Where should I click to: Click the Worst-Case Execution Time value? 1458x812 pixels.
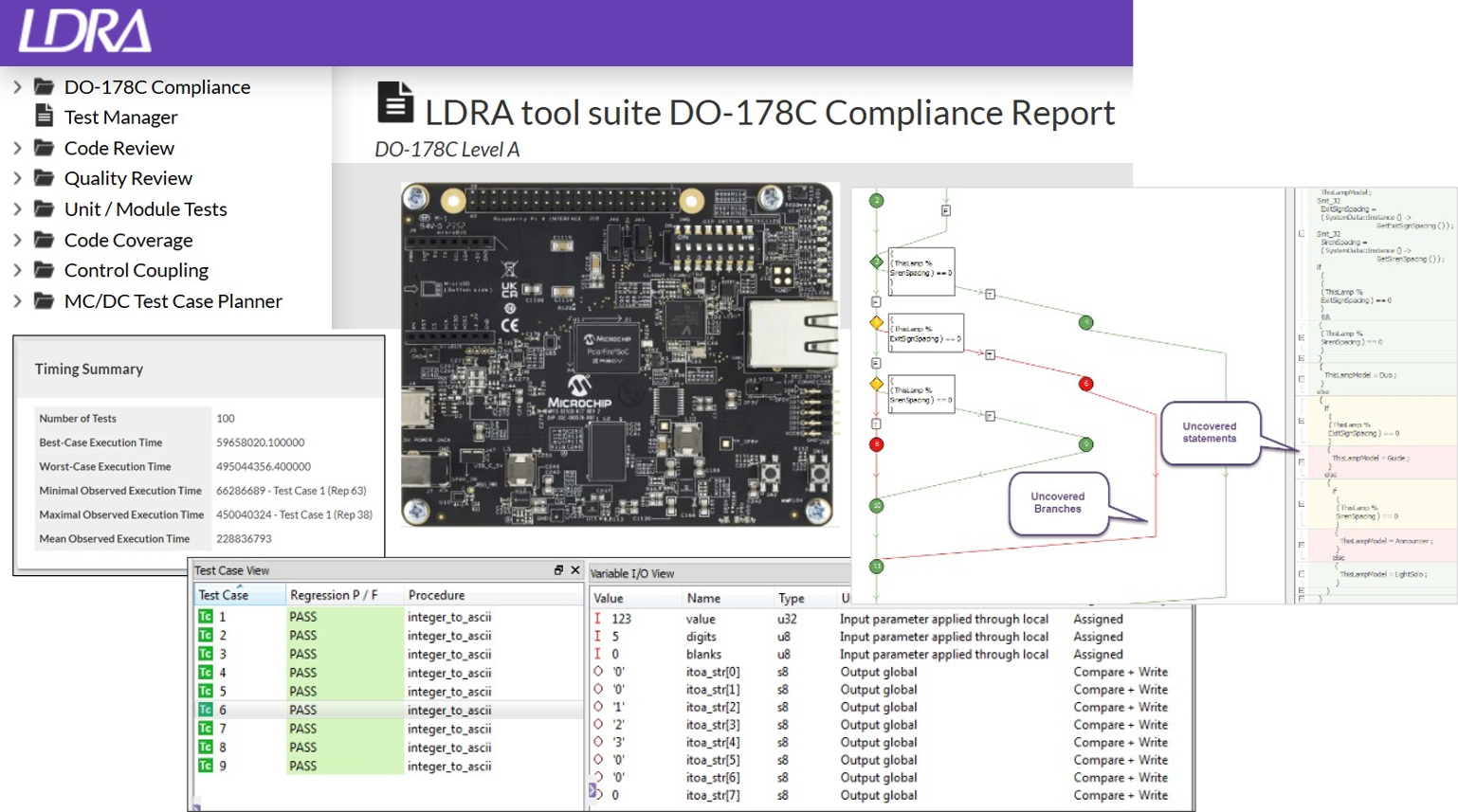coord(264,466)
